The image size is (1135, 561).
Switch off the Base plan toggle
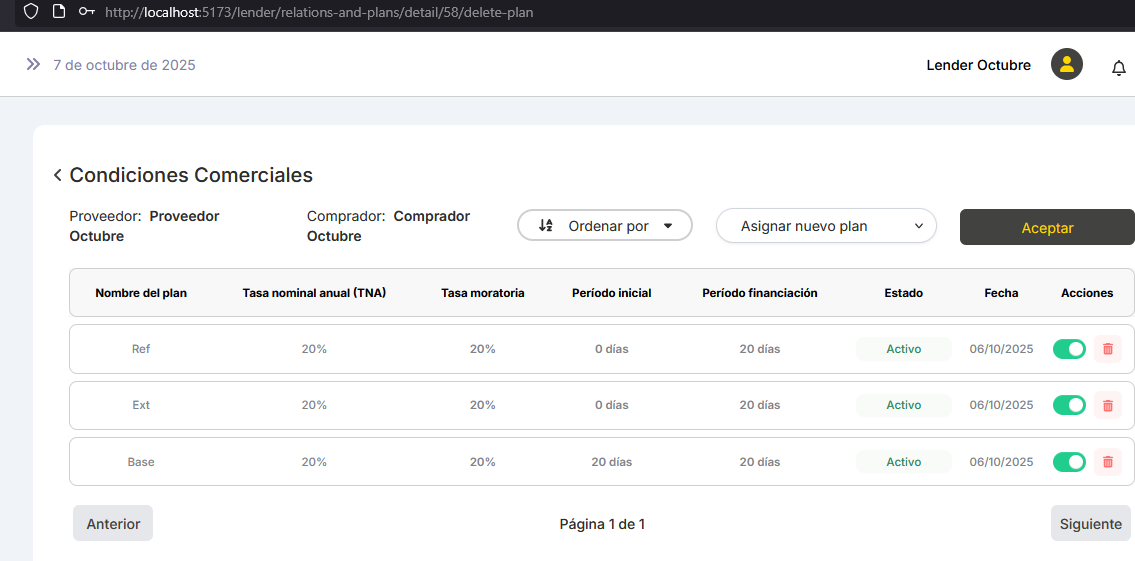tap(1069, 462)
